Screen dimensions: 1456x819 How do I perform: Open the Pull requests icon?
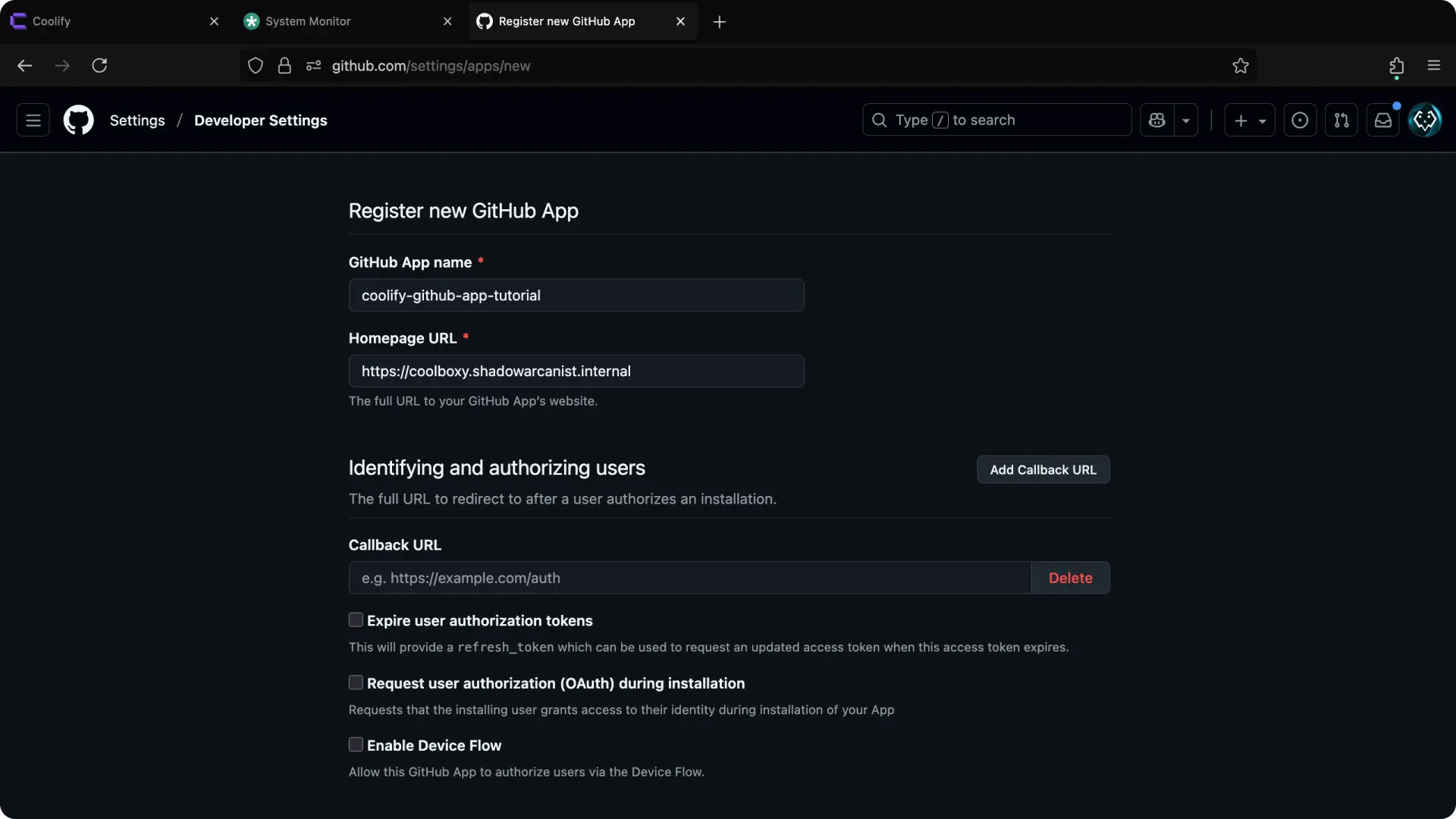pos(1341,120)
